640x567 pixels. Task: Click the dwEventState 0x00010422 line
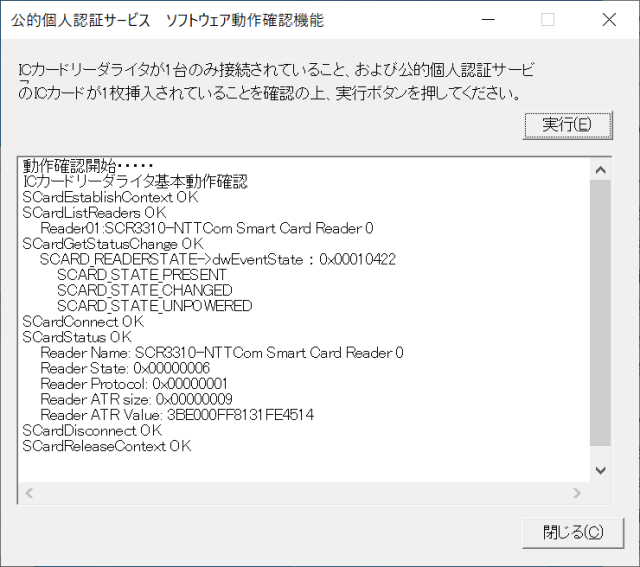click(x=218, y=259)
